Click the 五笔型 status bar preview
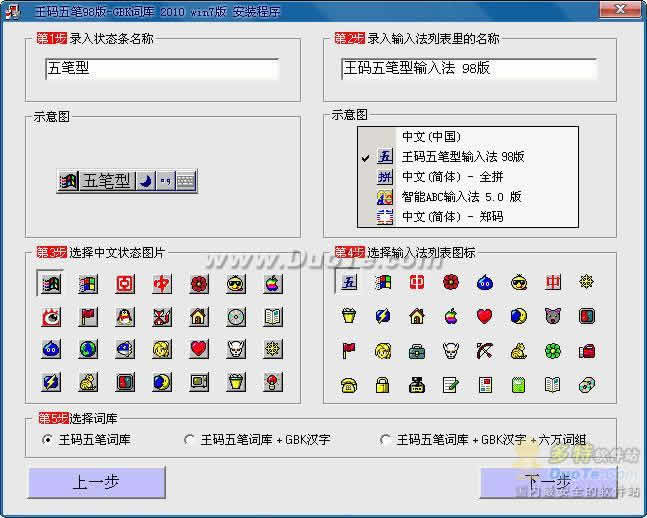 click(127, 181)
